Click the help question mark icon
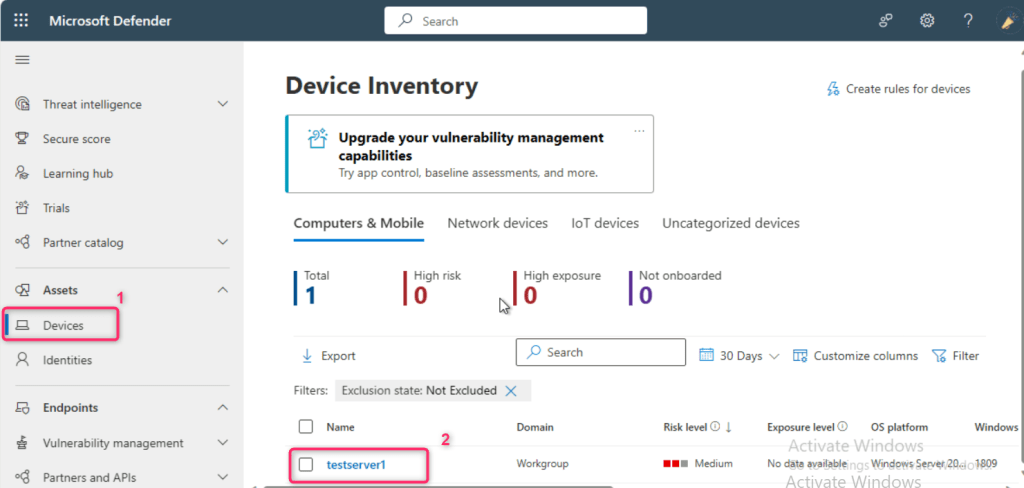Viewport: 1024px width, 488px height. click(968, 21)
